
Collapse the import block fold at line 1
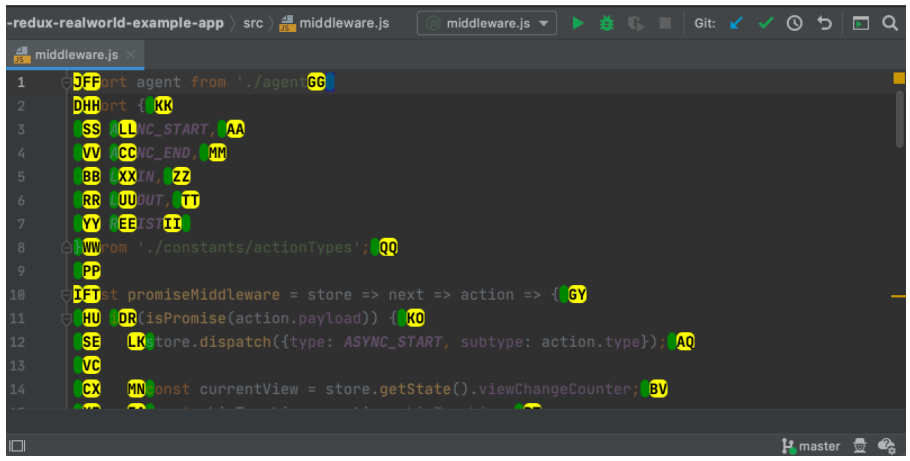pyautogui.click(x=67, y=82)
